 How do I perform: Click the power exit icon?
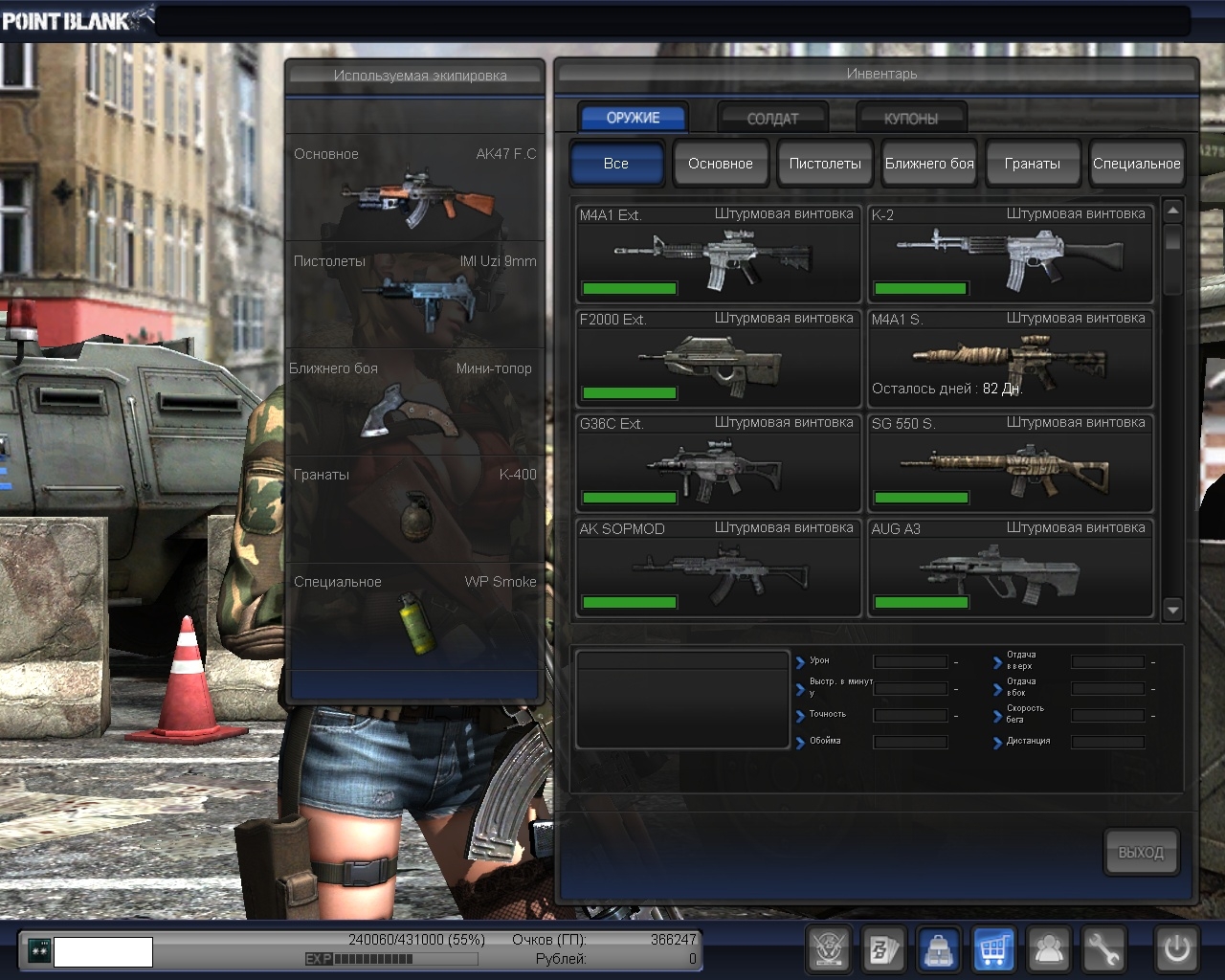click(1176, 949)
